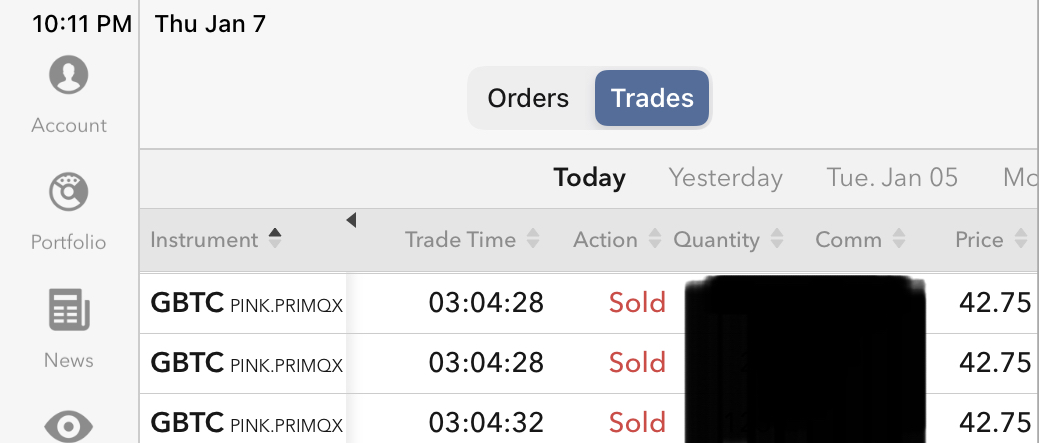This screenshot has height=443, width=1039.
Task: Open the Account sidebar icon
Action: 68,77
